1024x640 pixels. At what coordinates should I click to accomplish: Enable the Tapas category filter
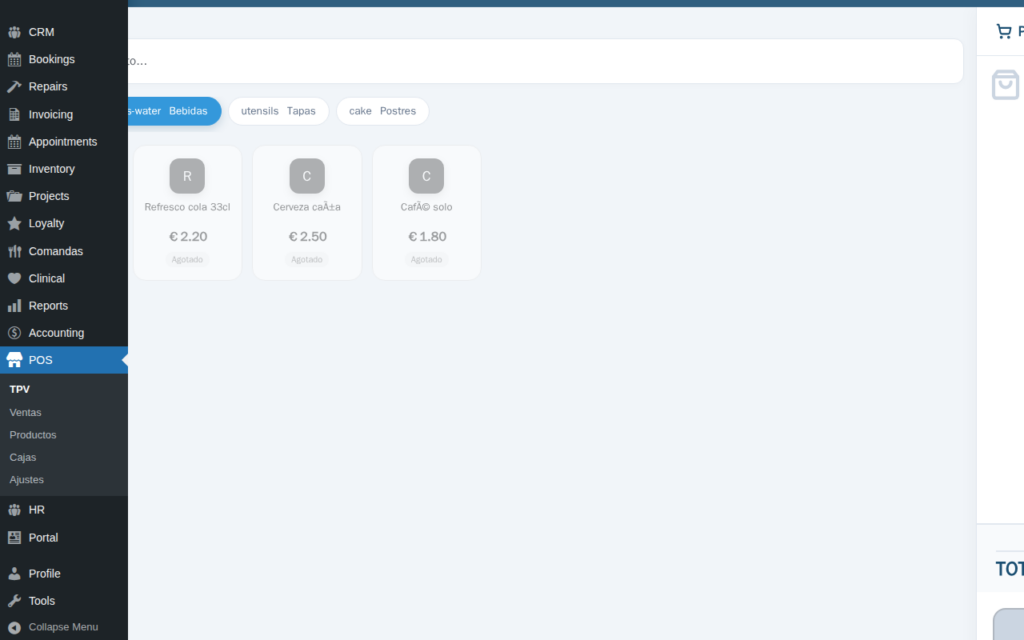click(278, 111)
